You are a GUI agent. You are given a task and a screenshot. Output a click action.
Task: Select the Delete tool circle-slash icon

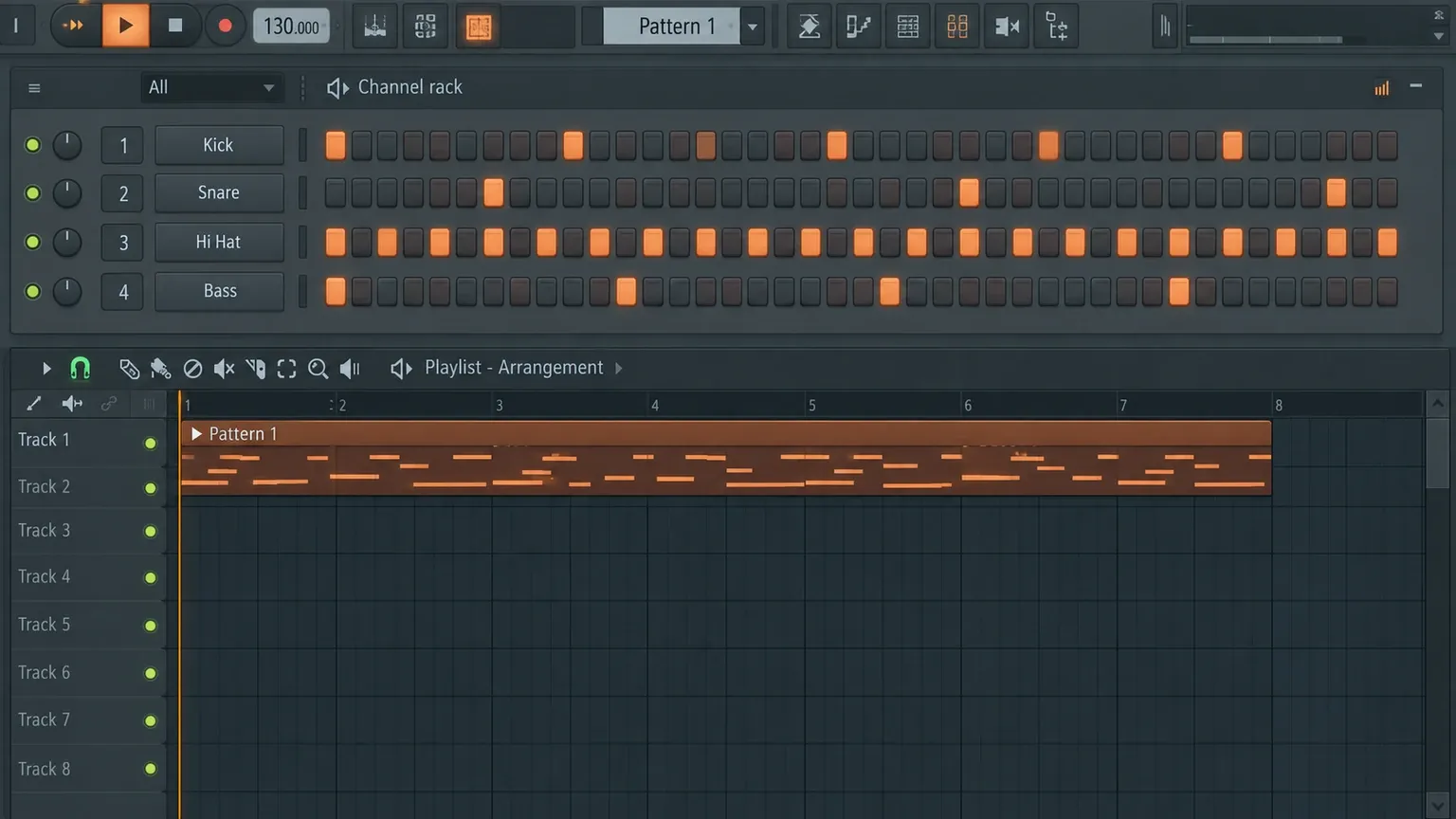click(x=192, y=369)
